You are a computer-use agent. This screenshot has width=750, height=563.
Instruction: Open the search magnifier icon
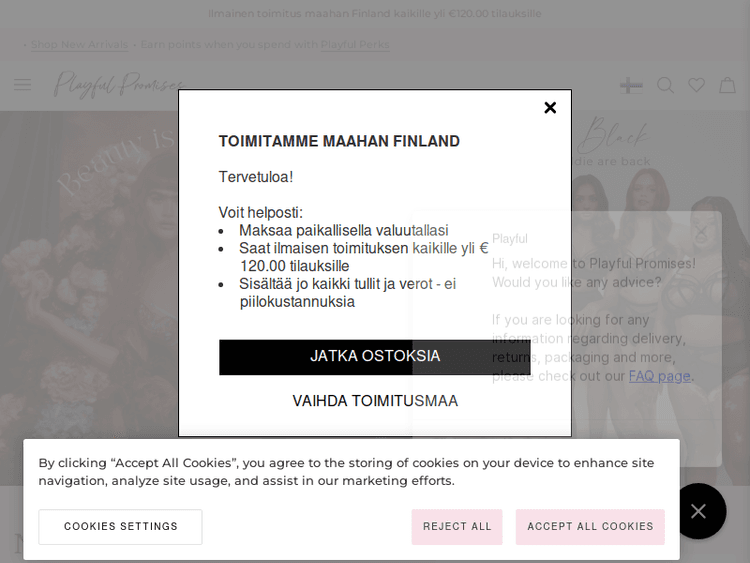(x=665, y=85)
